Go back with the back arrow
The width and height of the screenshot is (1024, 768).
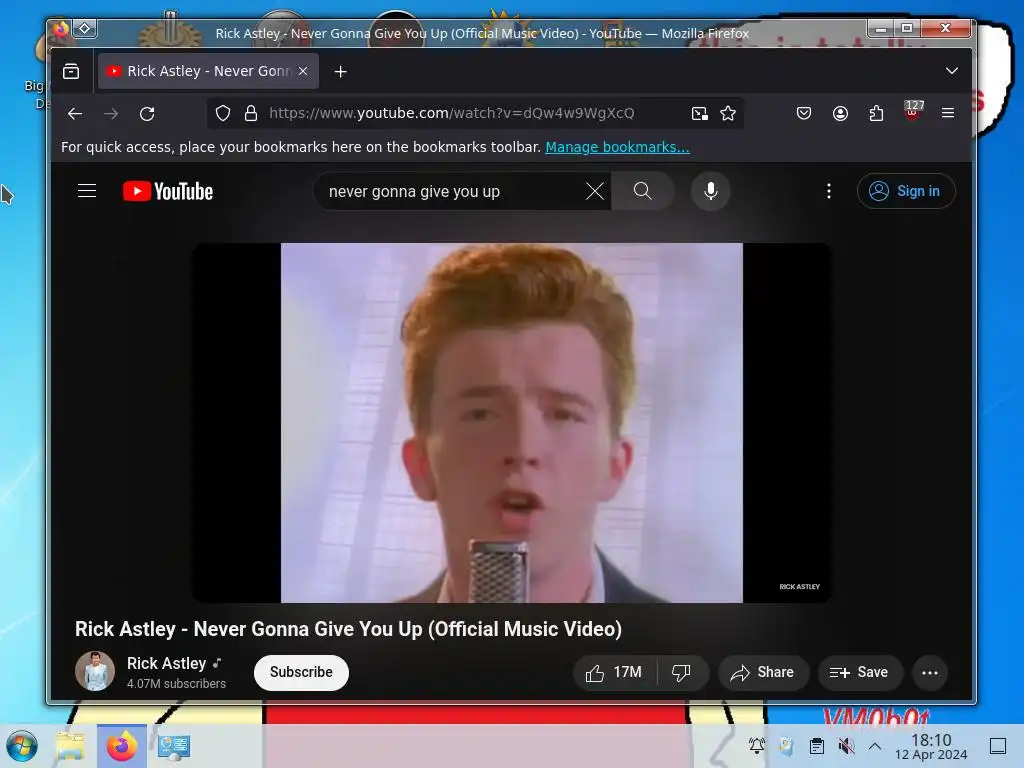pos(74,114)
